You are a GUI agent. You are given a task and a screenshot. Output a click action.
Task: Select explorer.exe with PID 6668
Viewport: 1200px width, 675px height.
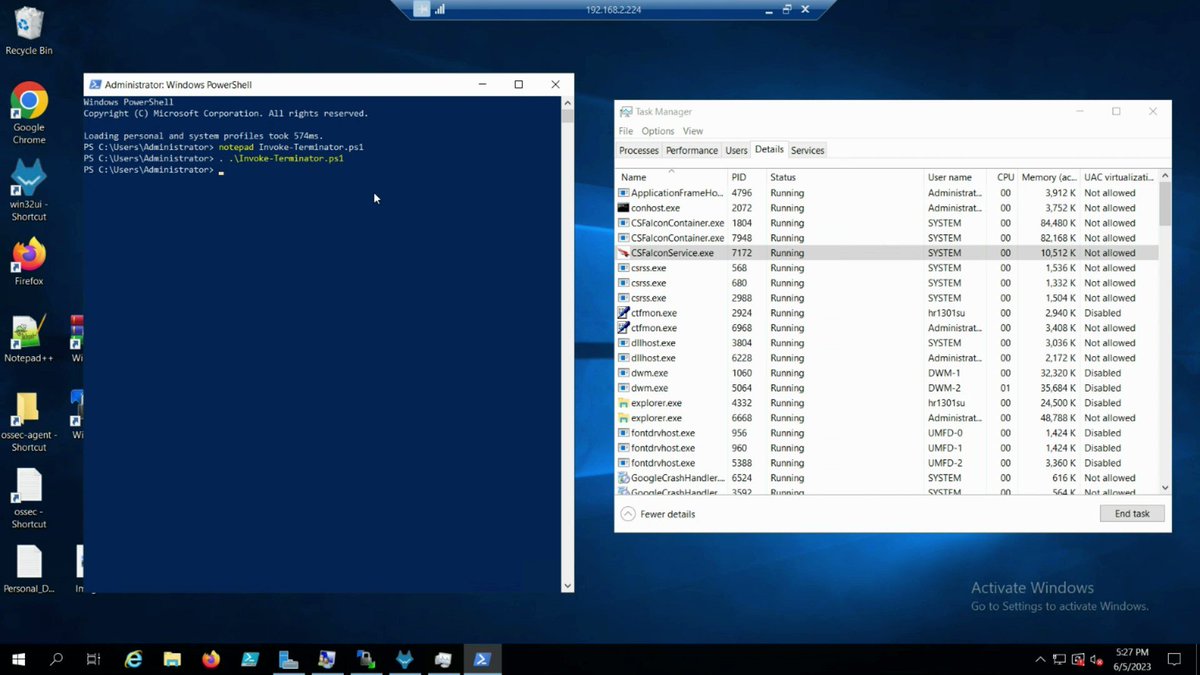pos(887,418)
